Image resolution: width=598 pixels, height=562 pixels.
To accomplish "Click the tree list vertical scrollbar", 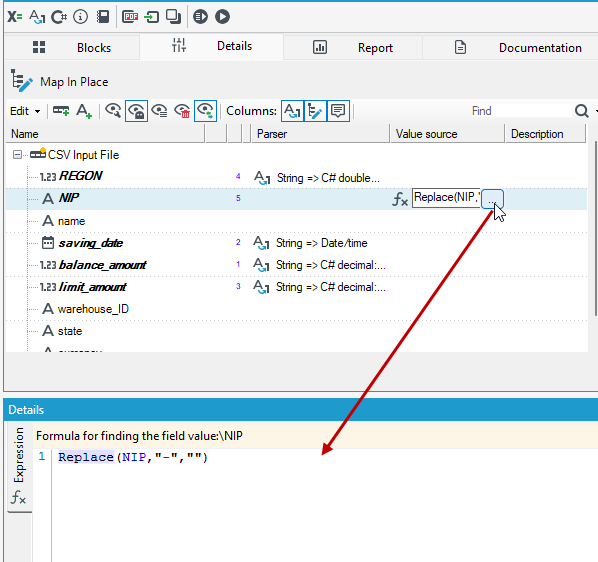I will pyautogui.click(x=595, y=229).
